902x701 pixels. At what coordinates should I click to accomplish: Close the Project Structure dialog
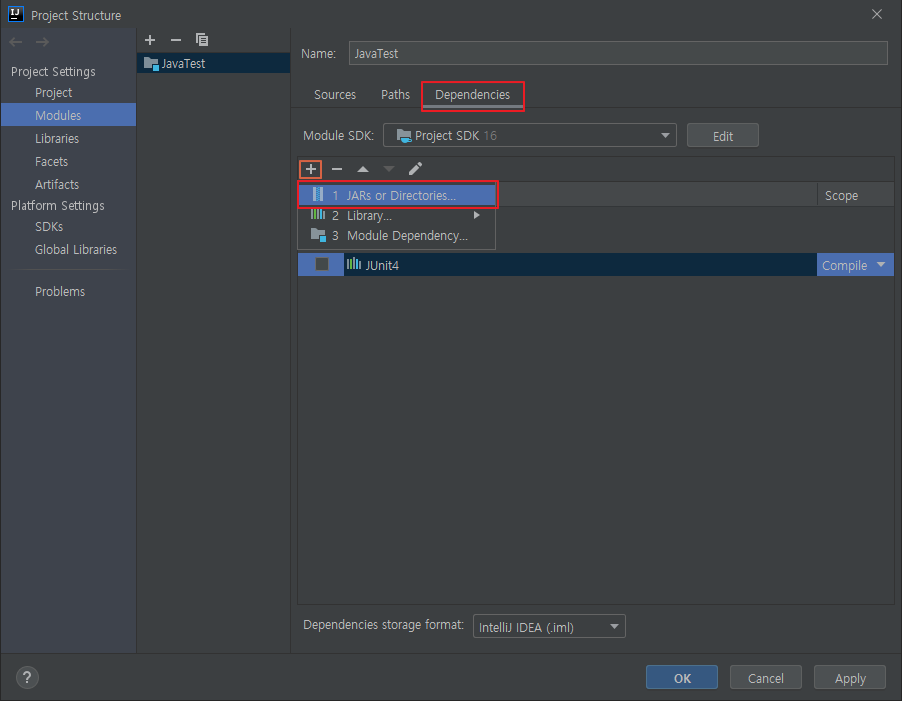(x=877, y=14)
